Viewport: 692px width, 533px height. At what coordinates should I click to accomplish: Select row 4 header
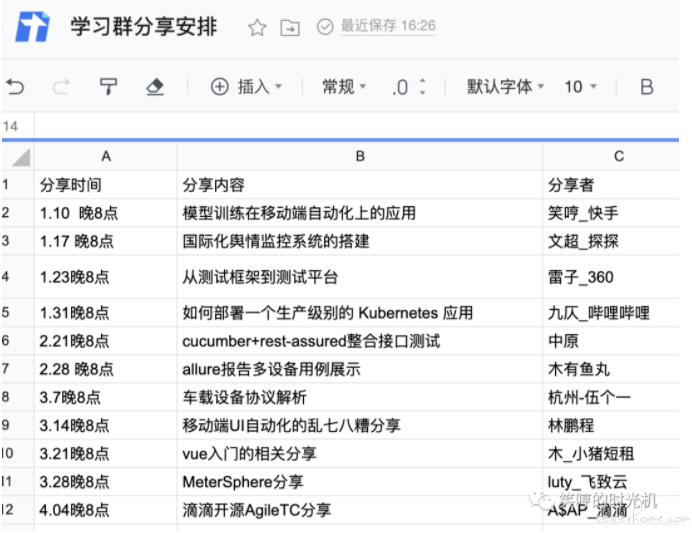(x=18, y=277)
